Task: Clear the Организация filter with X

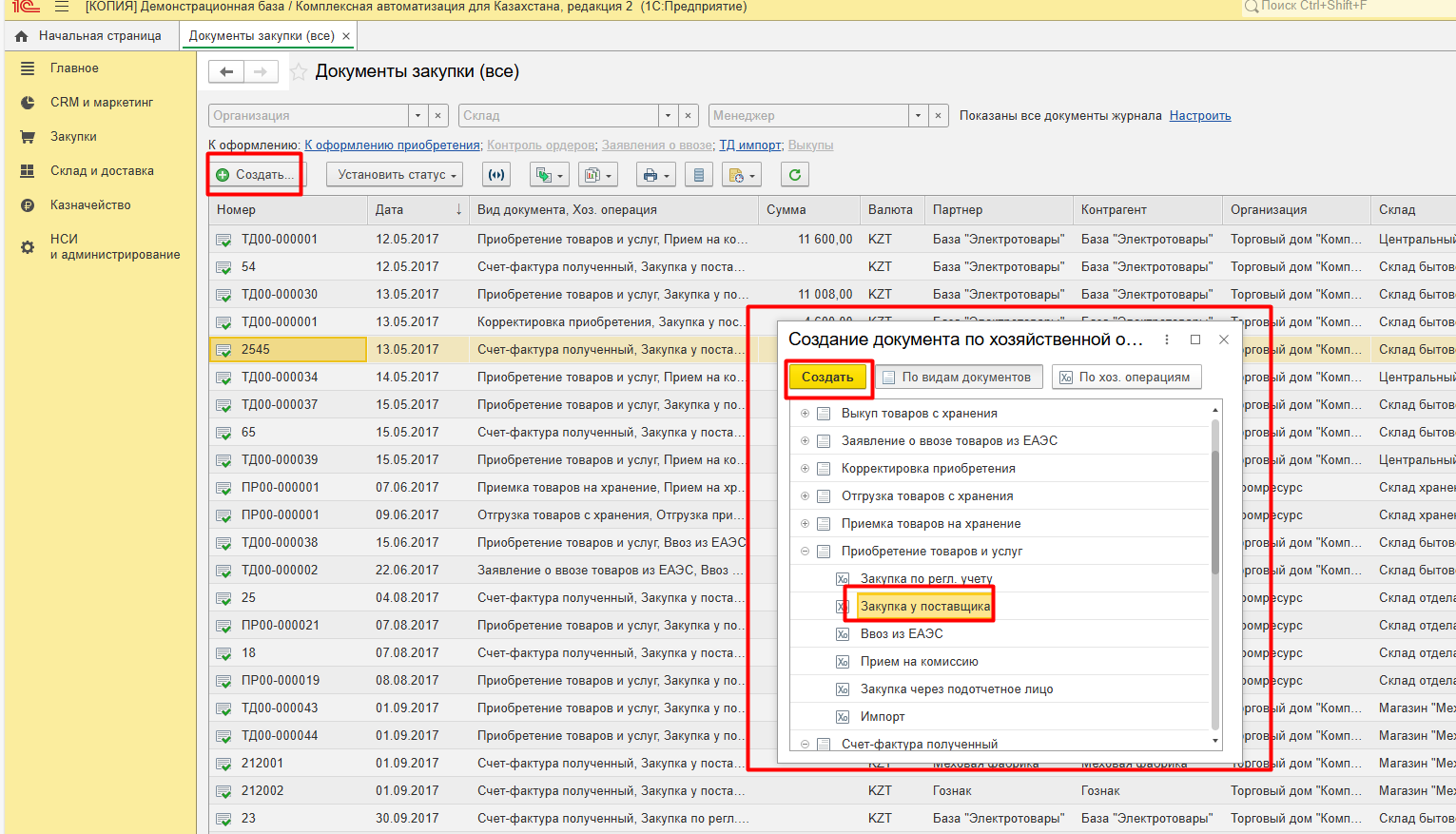Action: 437,116
